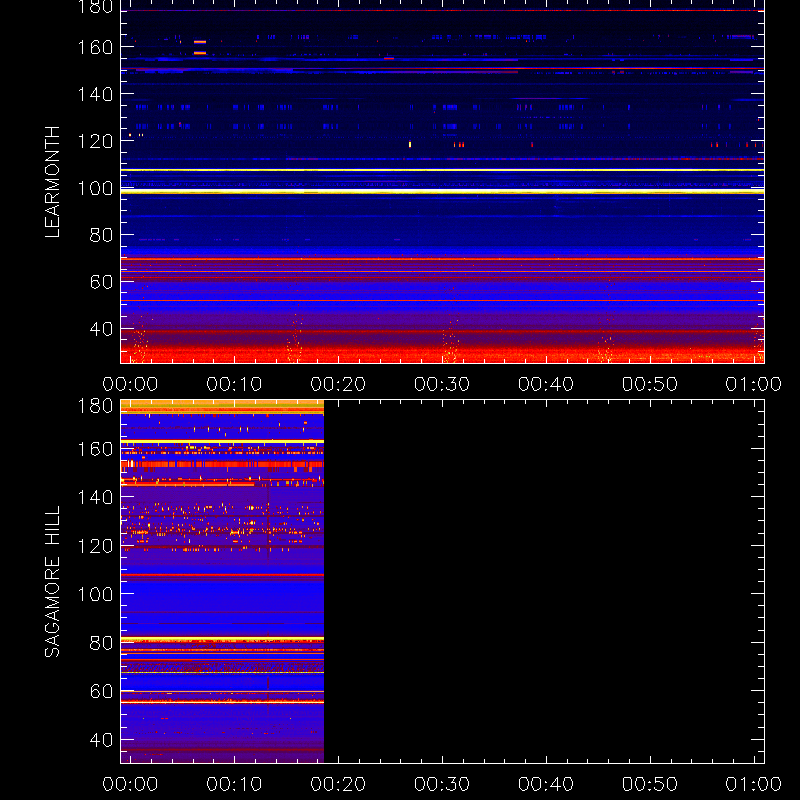Click the 00:40 time label under Sagamore Hill plot
This screenshot has width=800, height=800.
[x=546, y=784]
